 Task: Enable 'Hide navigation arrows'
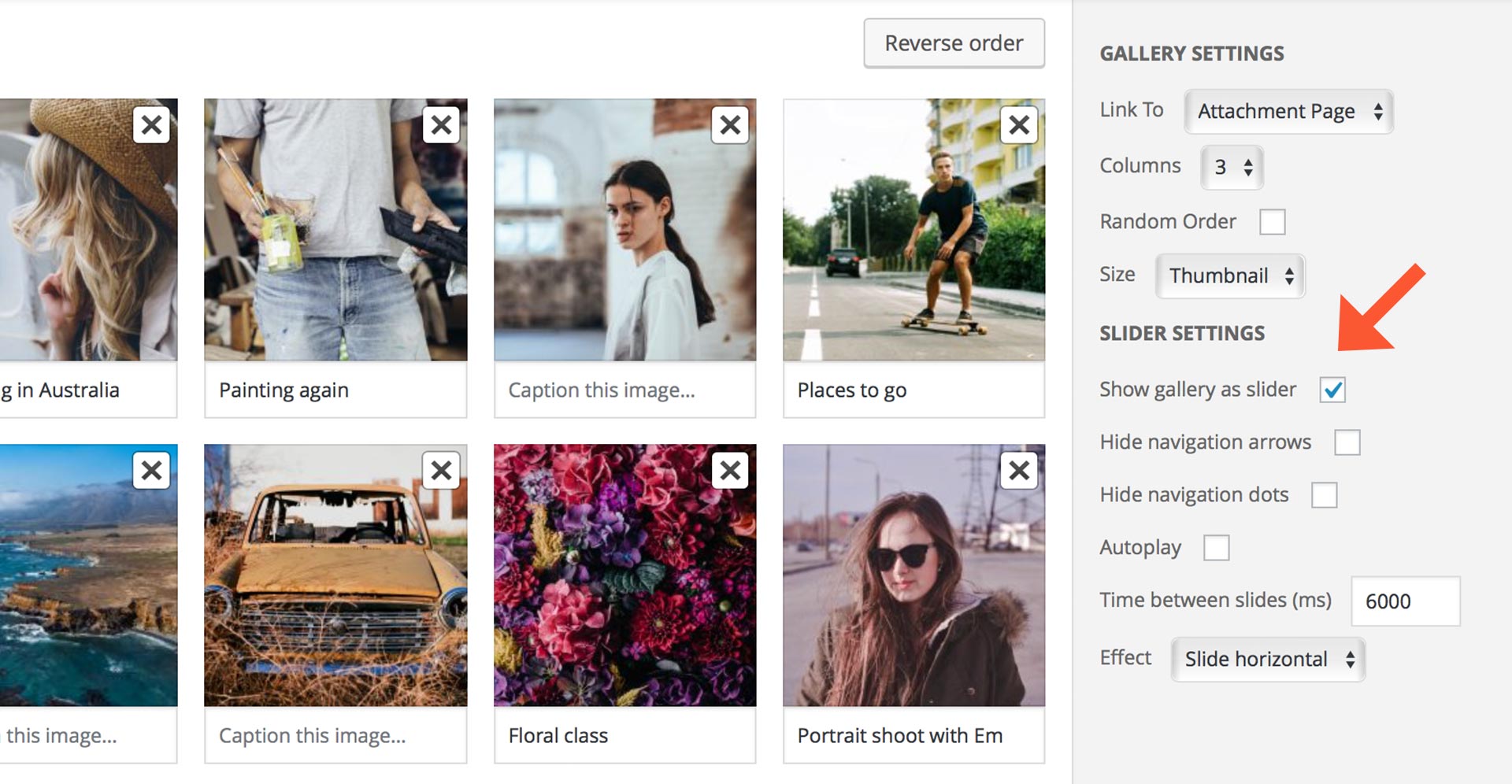point(1347,442)
